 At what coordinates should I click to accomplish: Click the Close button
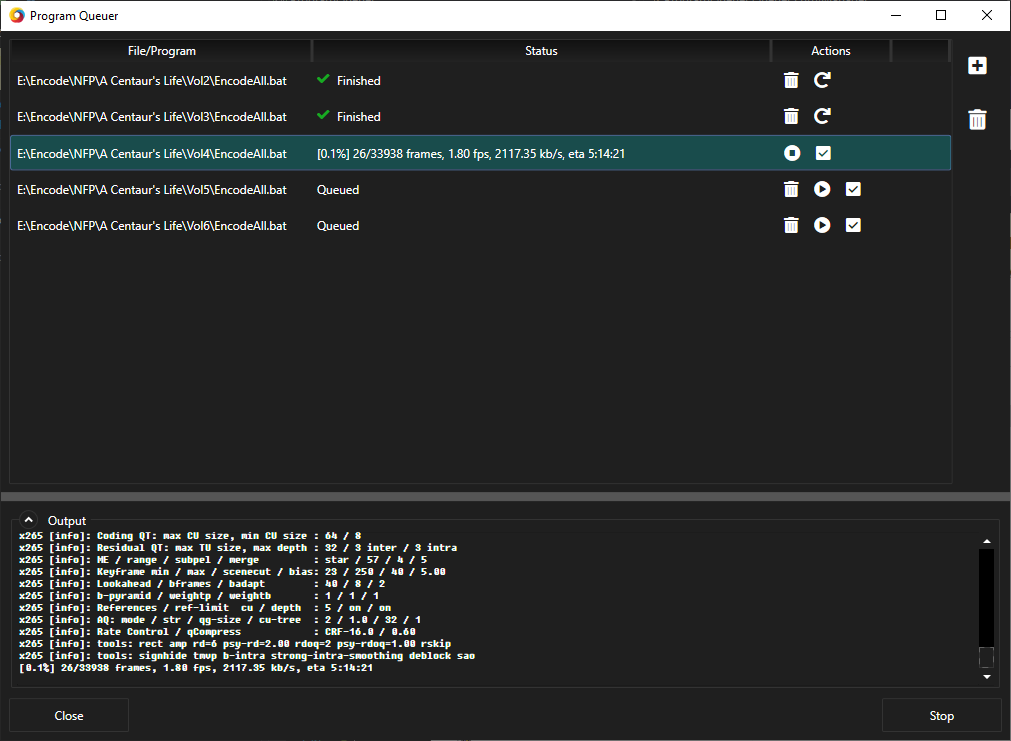pyautogui.click(x=69, y=715)
